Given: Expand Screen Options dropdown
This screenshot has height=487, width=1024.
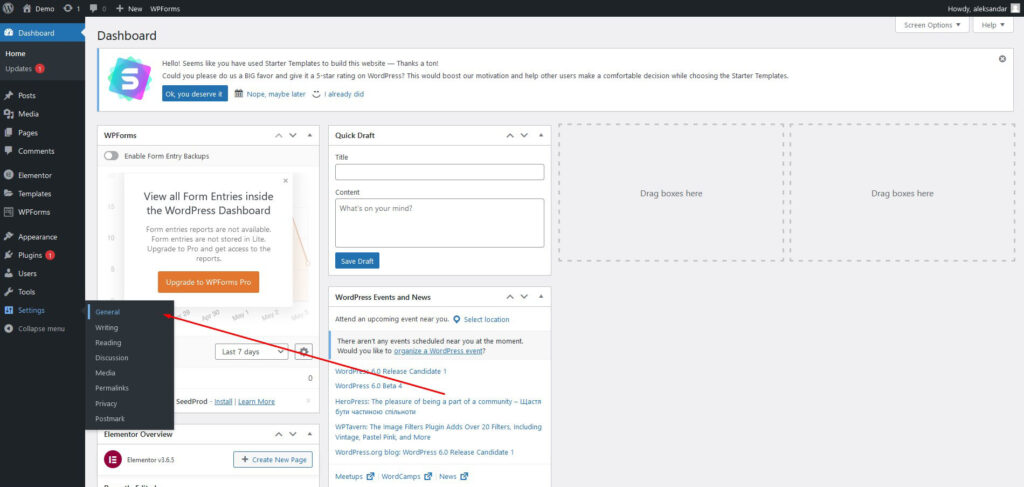Looking at the screenshot, I should click(x=932, y=25).
